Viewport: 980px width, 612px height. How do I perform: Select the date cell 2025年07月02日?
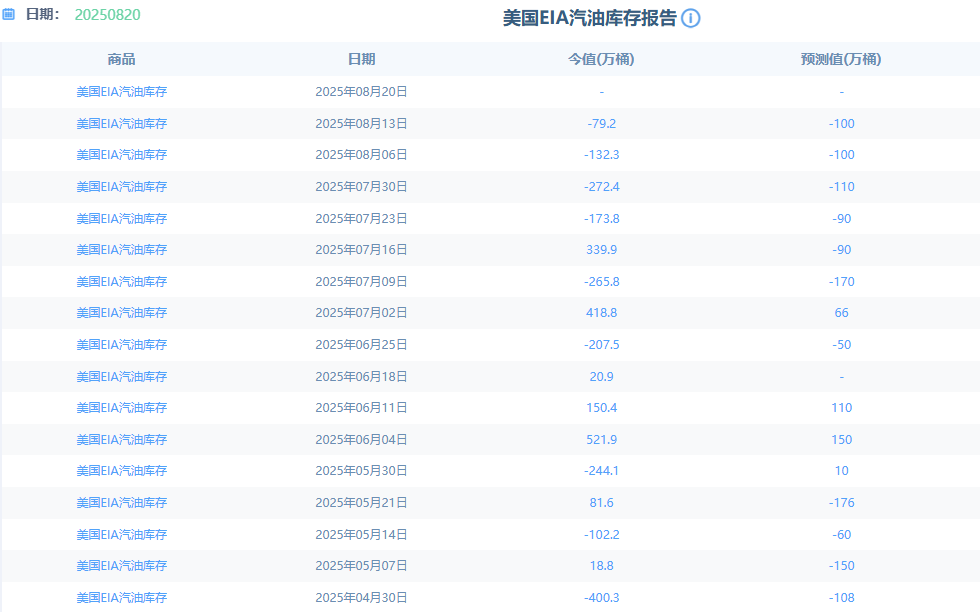click(x=361, y=313)
